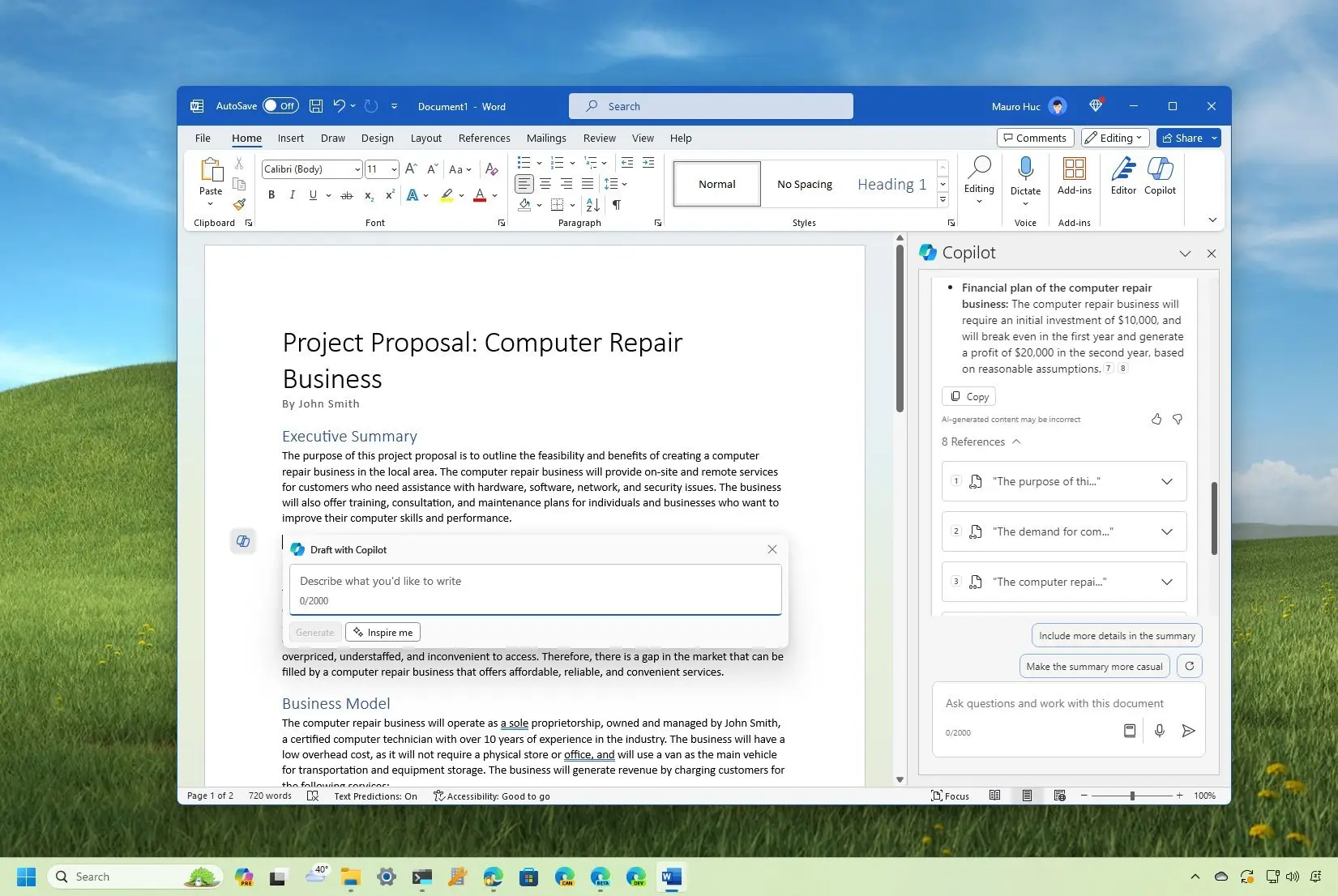Choose "Make the summary more casual" suggestion
The width and height of the screenshot is (1338, 896).
[1094, 666]
